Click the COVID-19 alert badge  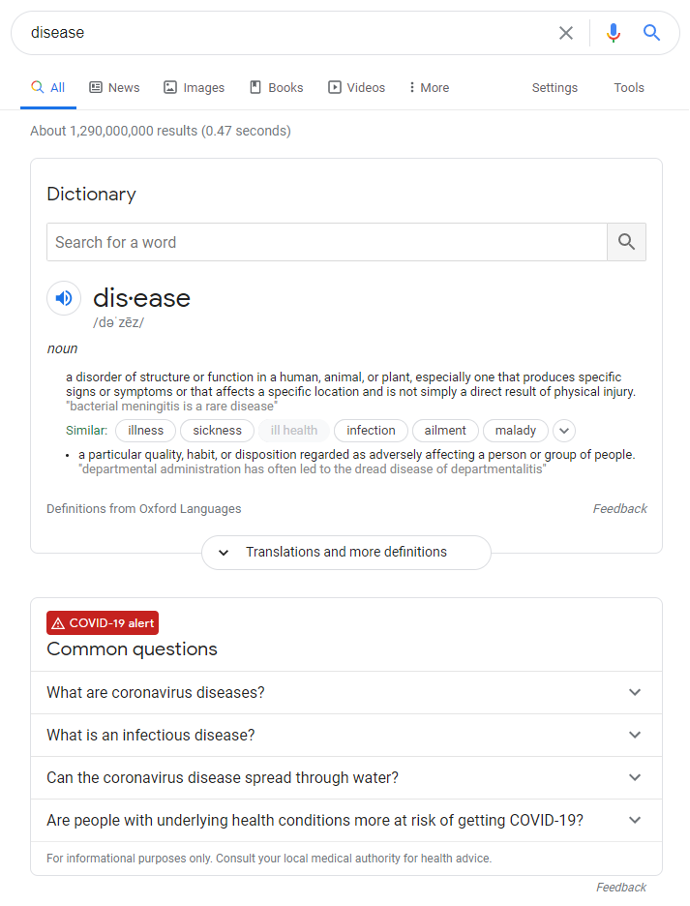click(102, 623)
